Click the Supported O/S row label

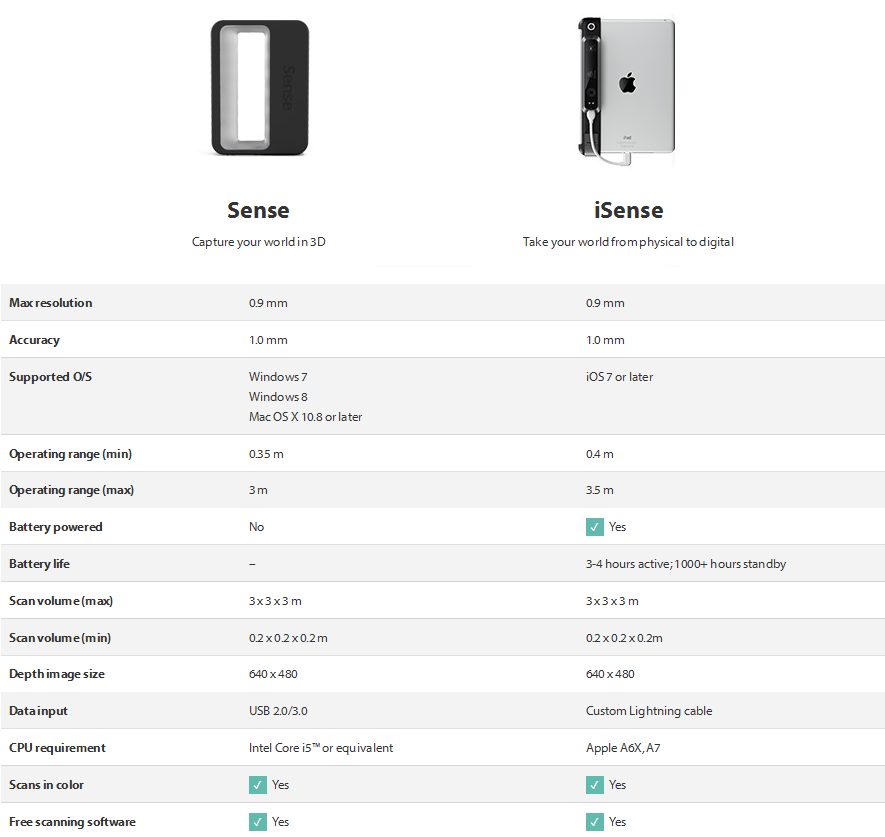coord(50,376)
